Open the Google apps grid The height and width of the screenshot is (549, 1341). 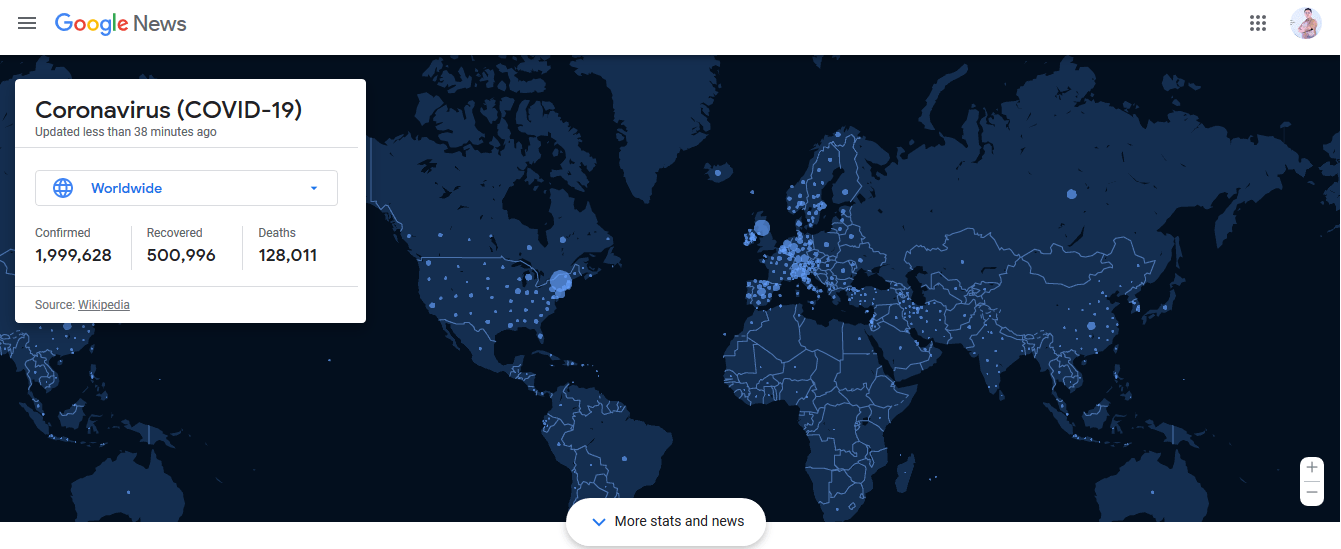(x=1258, y=23)
